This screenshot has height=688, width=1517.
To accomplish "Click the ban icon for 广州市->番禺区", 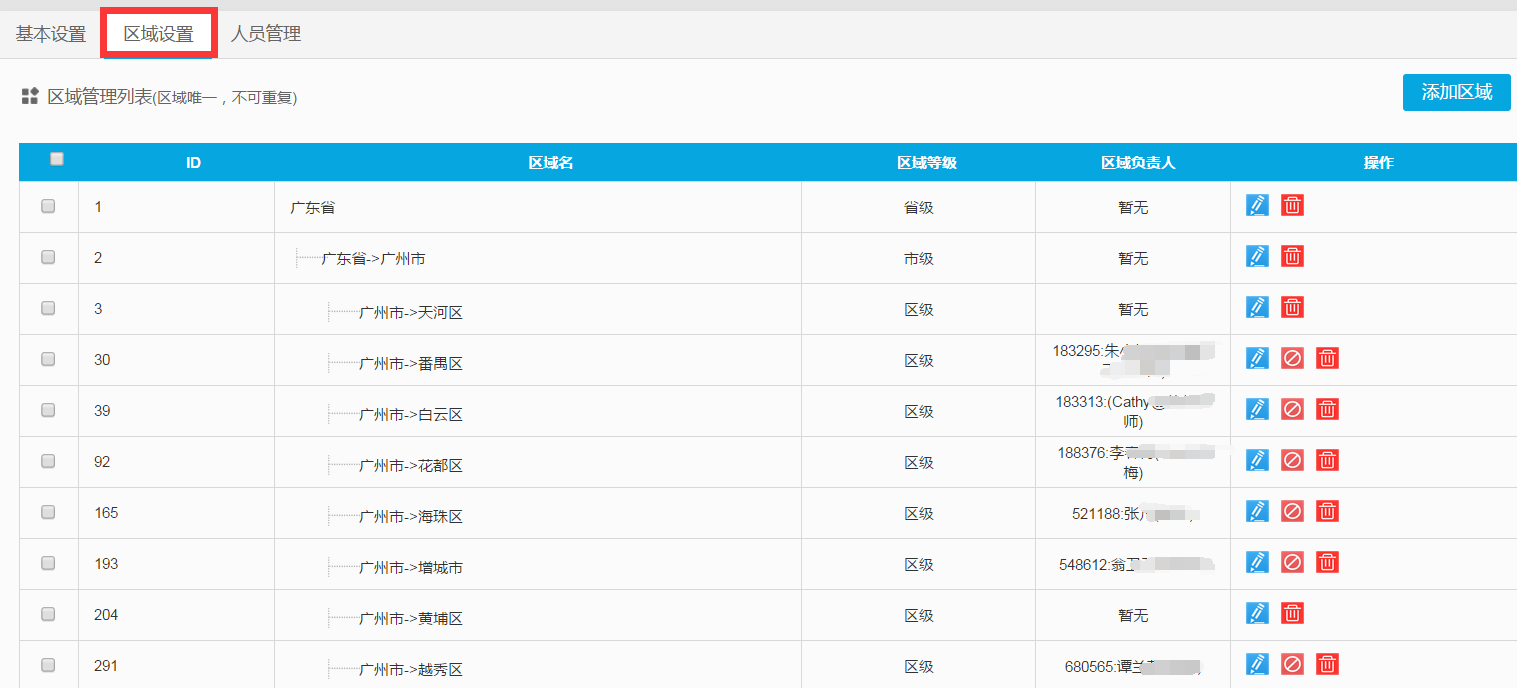I will [1292, 358].
